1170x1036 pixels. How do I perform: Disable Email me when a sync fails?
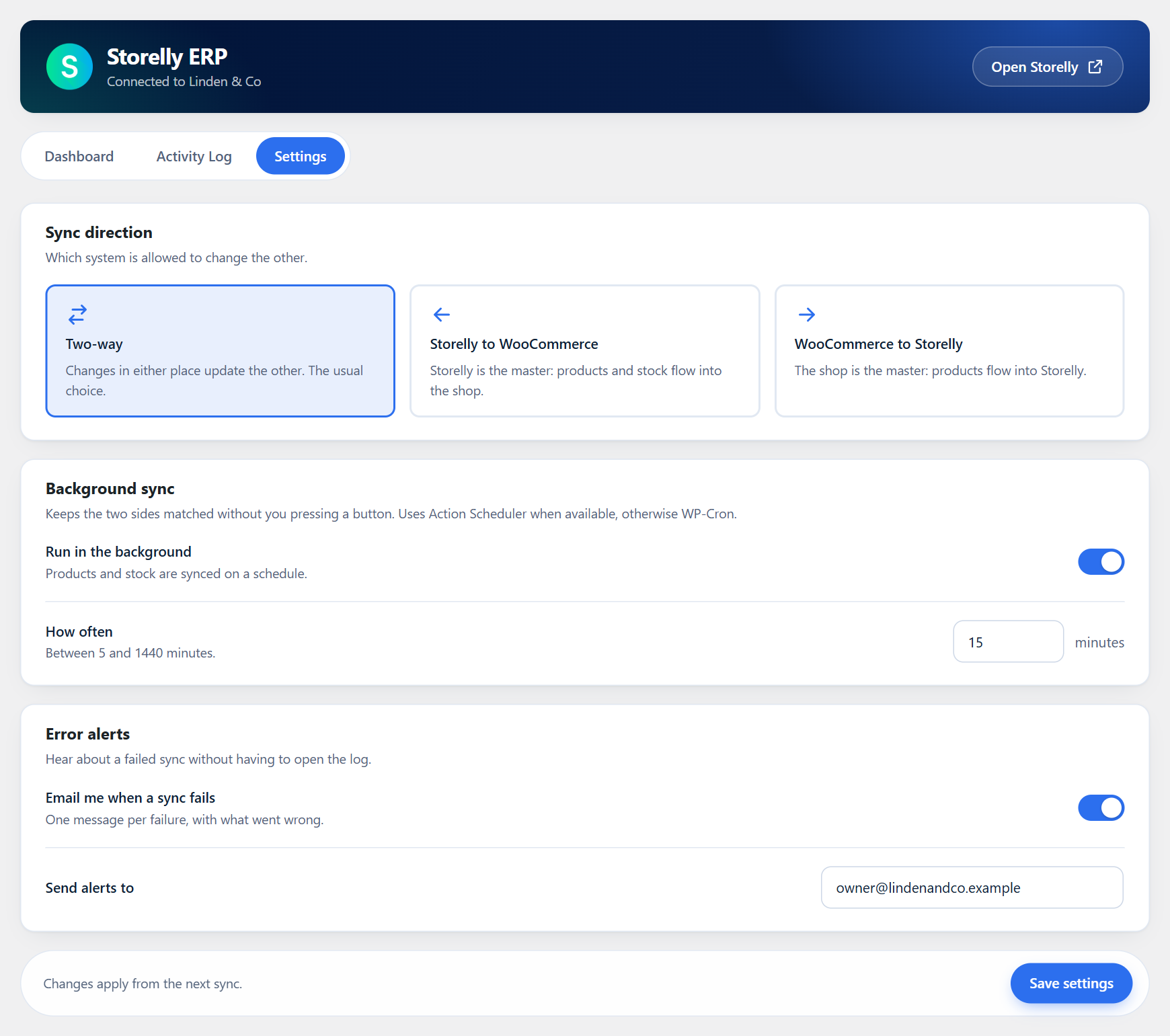tap(1101, 808)
